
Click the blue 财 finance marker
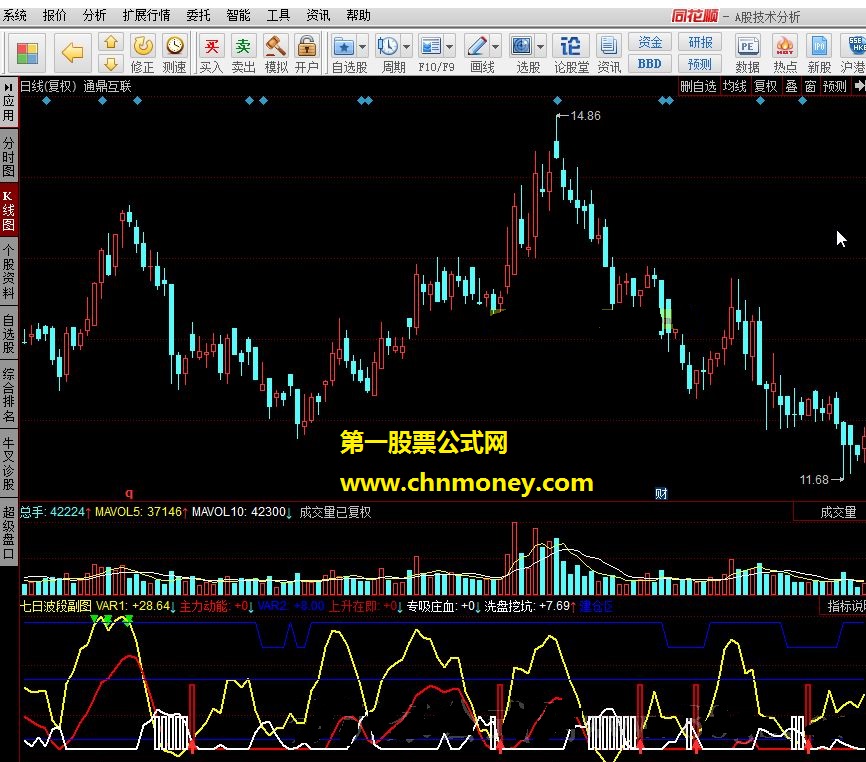[661, 494]
